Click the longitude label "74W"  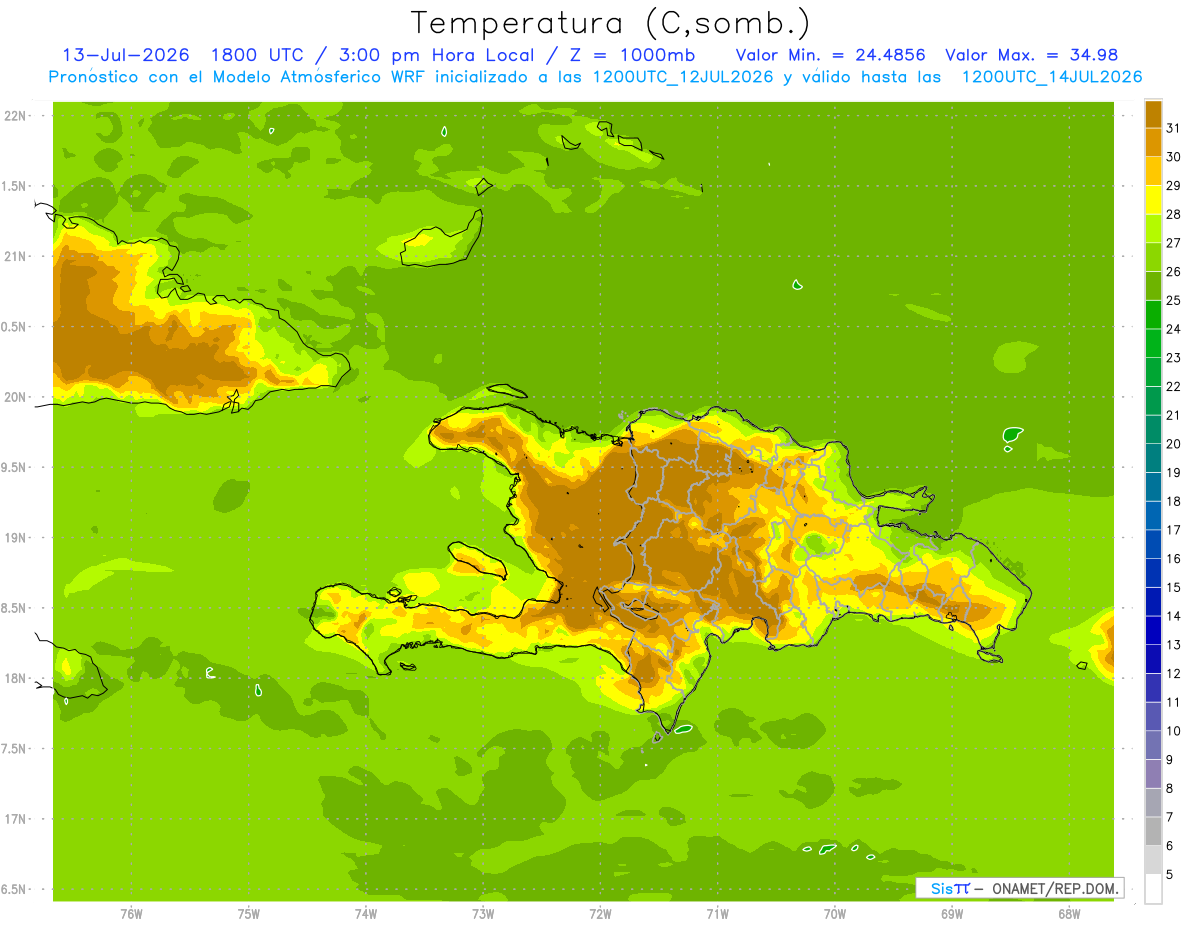366,915
